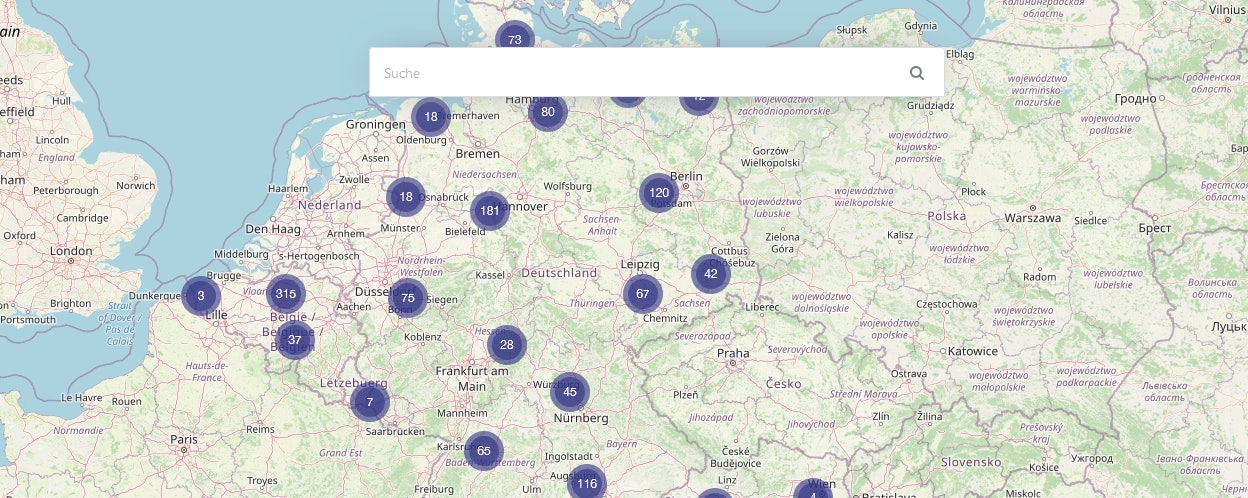Expand the 80 cluster near Hamburg
This screenshot has width=1248, height=498.
[548, 112]
